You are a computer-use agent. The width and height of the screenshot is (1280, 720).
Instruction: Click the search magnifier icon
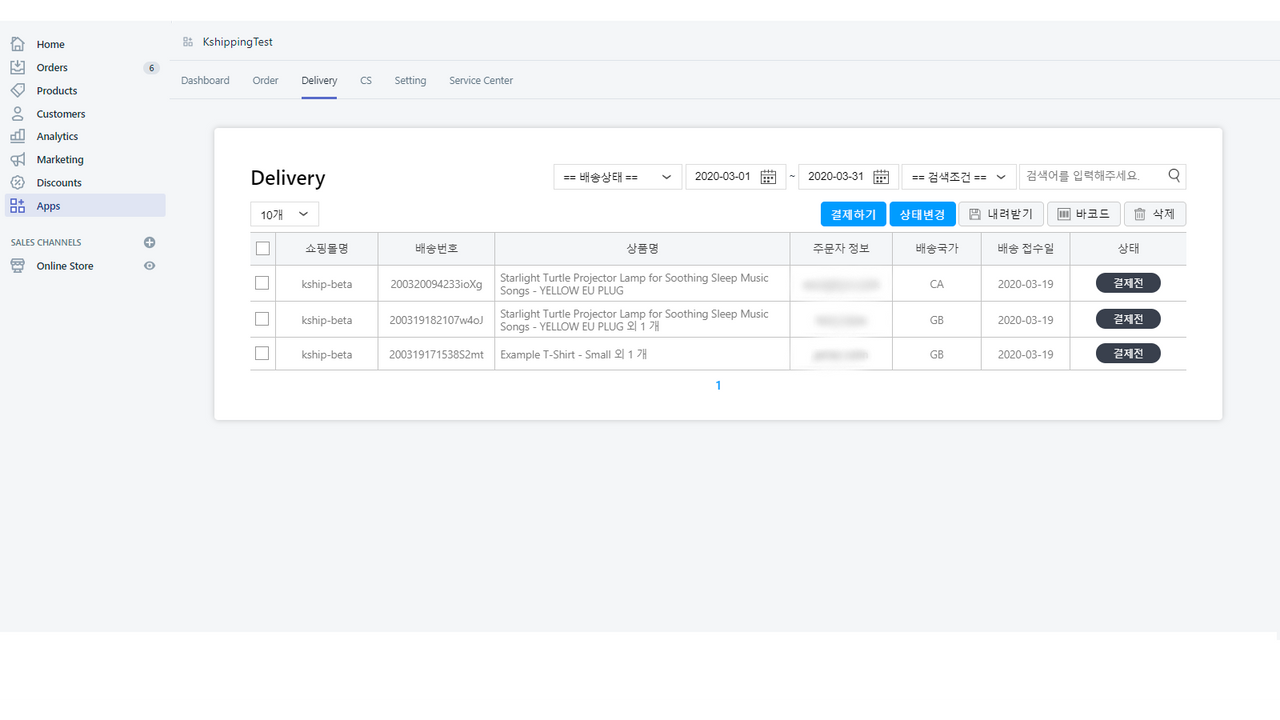tap(1175, 176)
